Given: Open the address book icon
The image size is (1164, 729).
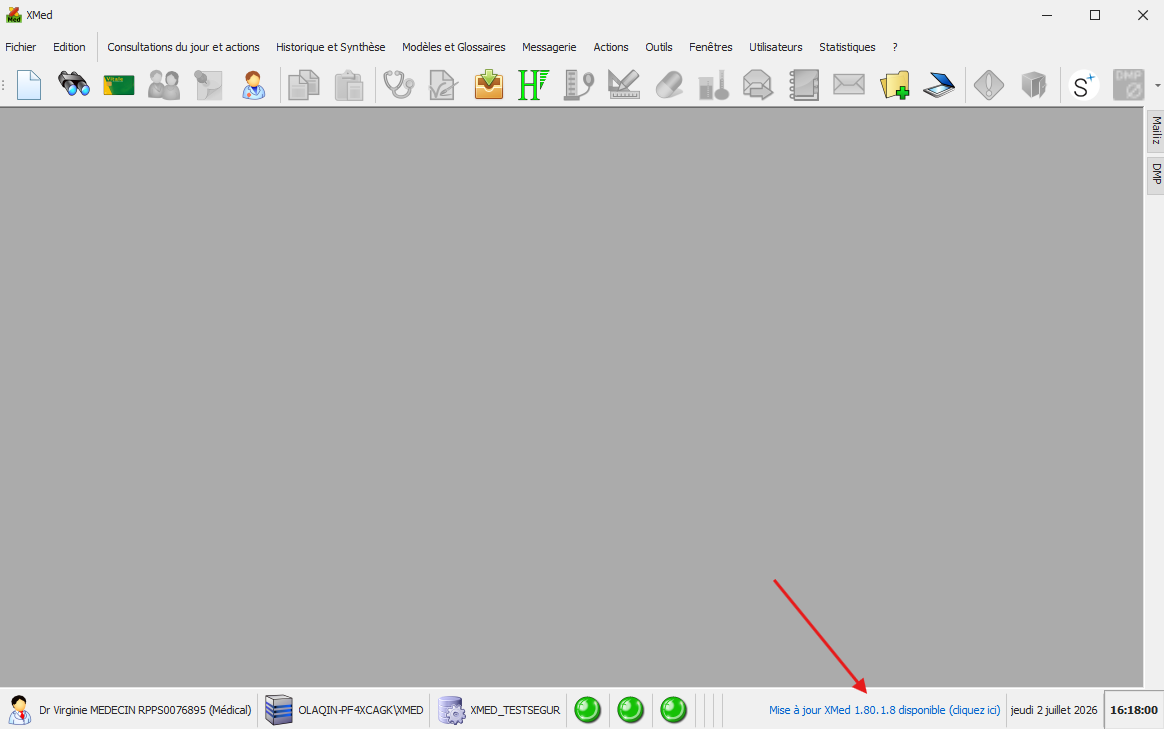Looking at the screenshot, I should coord(804,85).
